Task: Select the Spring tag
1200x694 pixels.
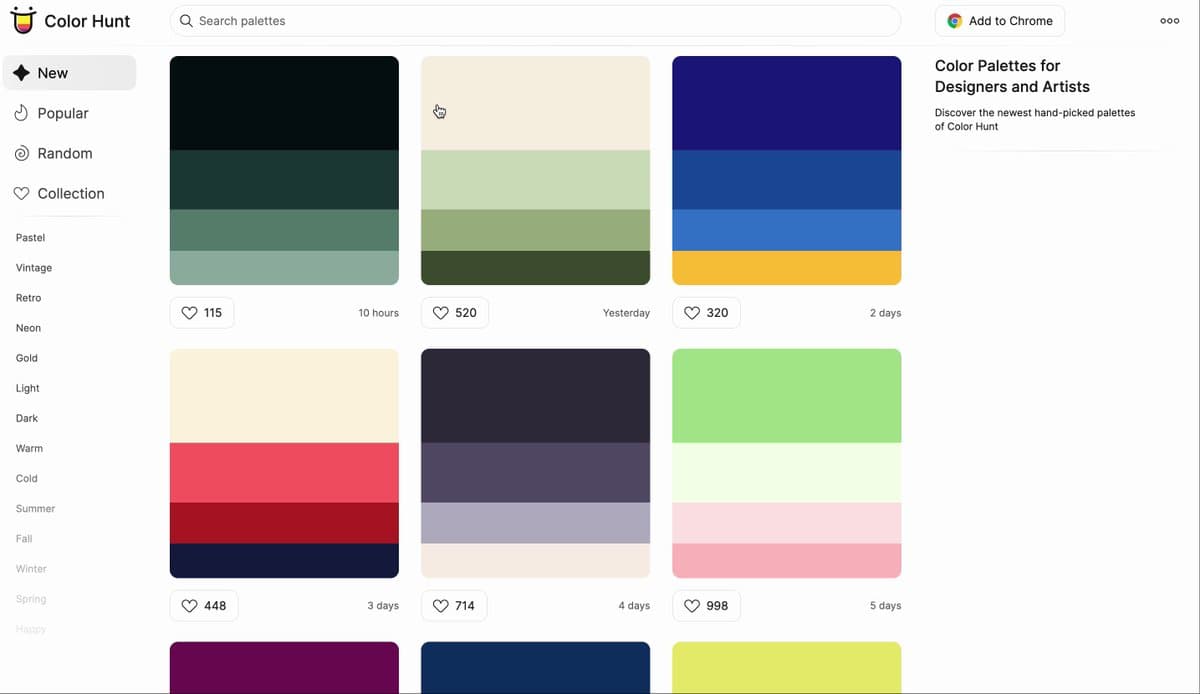Action: click(31, 598)
